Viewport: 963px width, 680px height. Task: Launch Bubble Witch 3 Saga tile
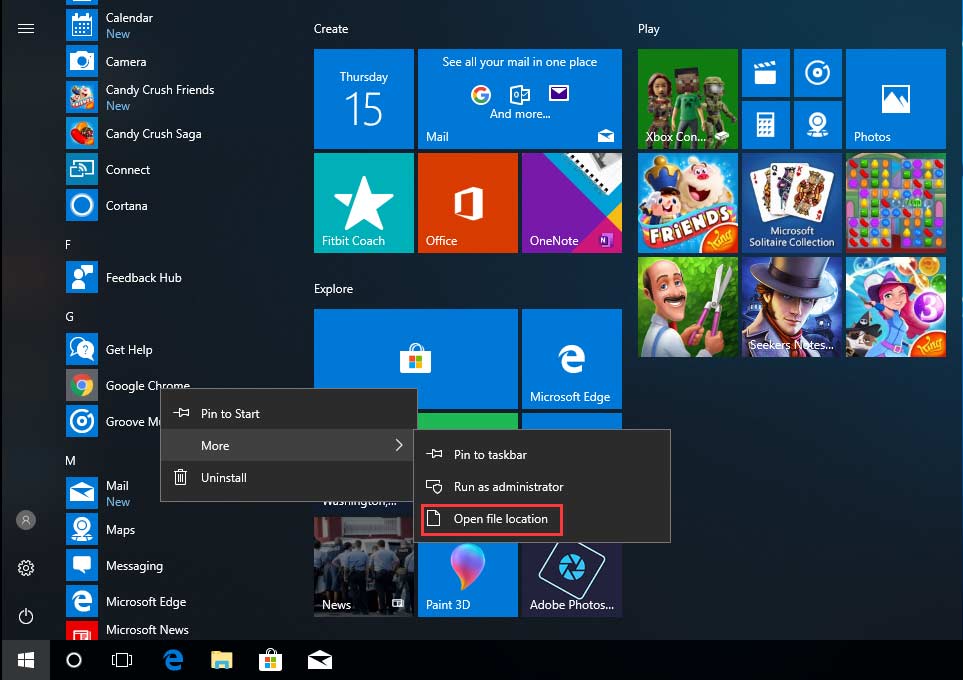[895, 307]
